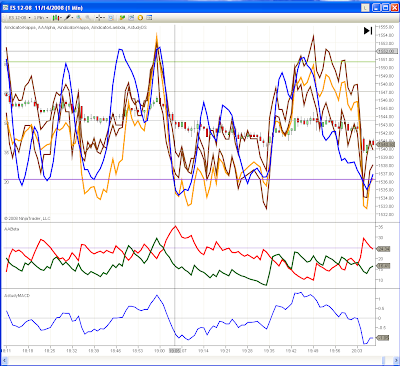Show the data box icon
The width and height of the screenshot is (400, 366).
tap(111, 17)
